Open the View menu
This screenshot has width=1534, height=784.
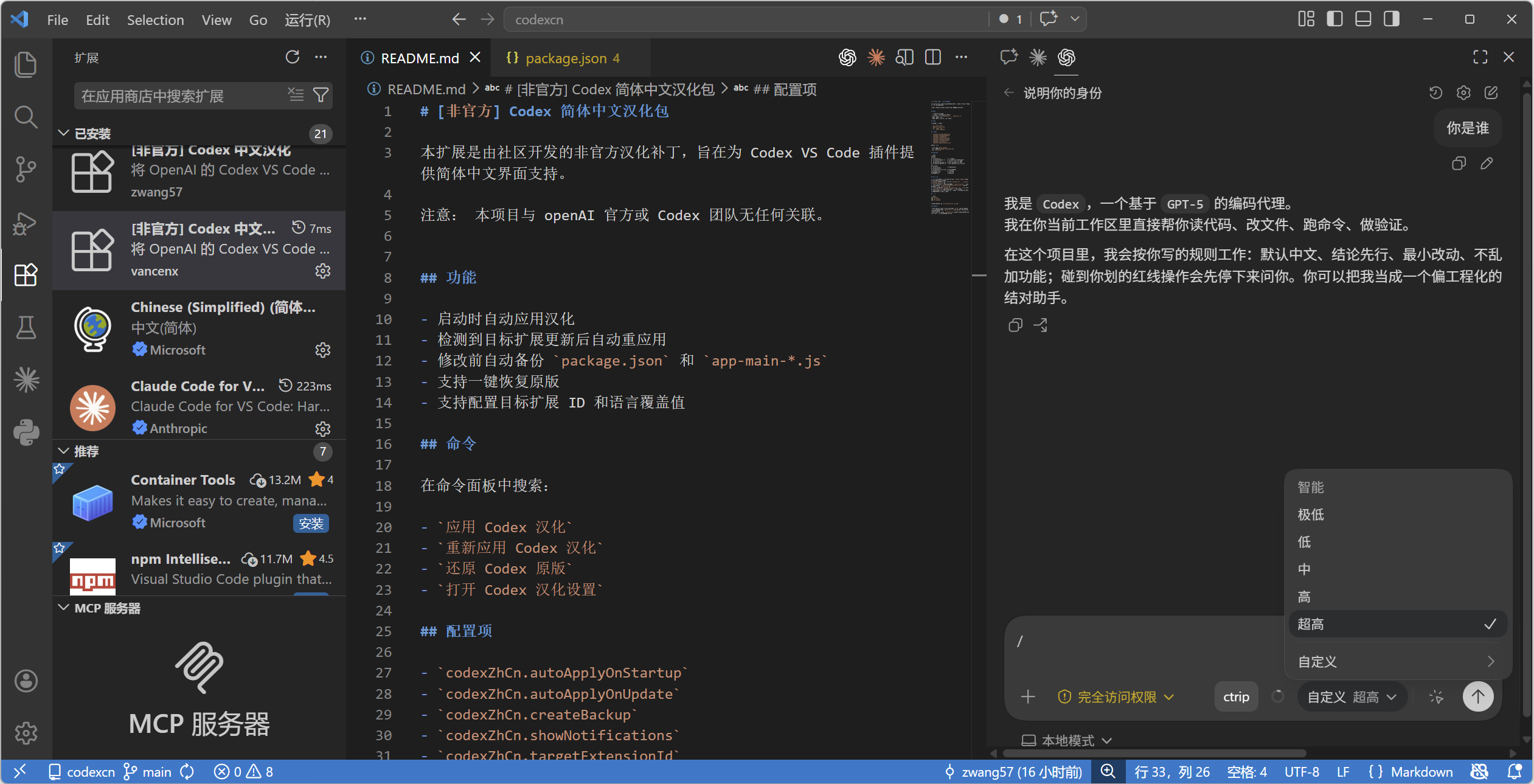217,19
